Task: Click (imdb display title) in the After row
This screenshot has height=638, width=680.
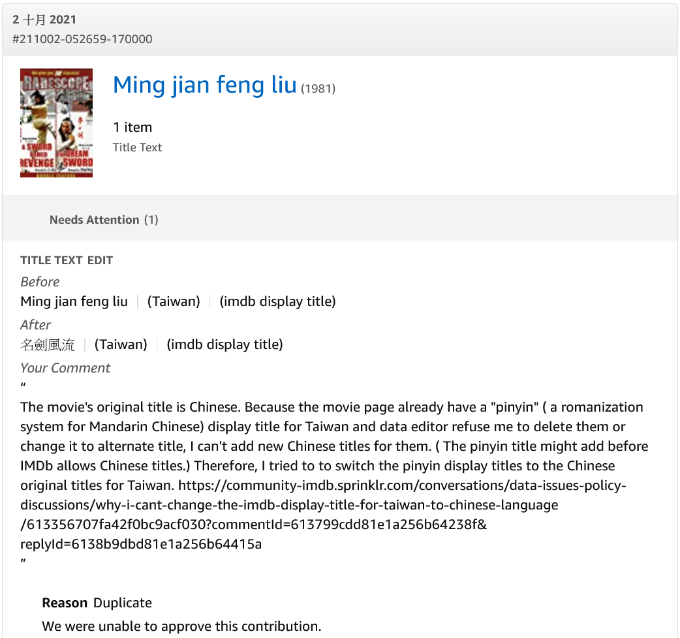Action: coord(225,345)
